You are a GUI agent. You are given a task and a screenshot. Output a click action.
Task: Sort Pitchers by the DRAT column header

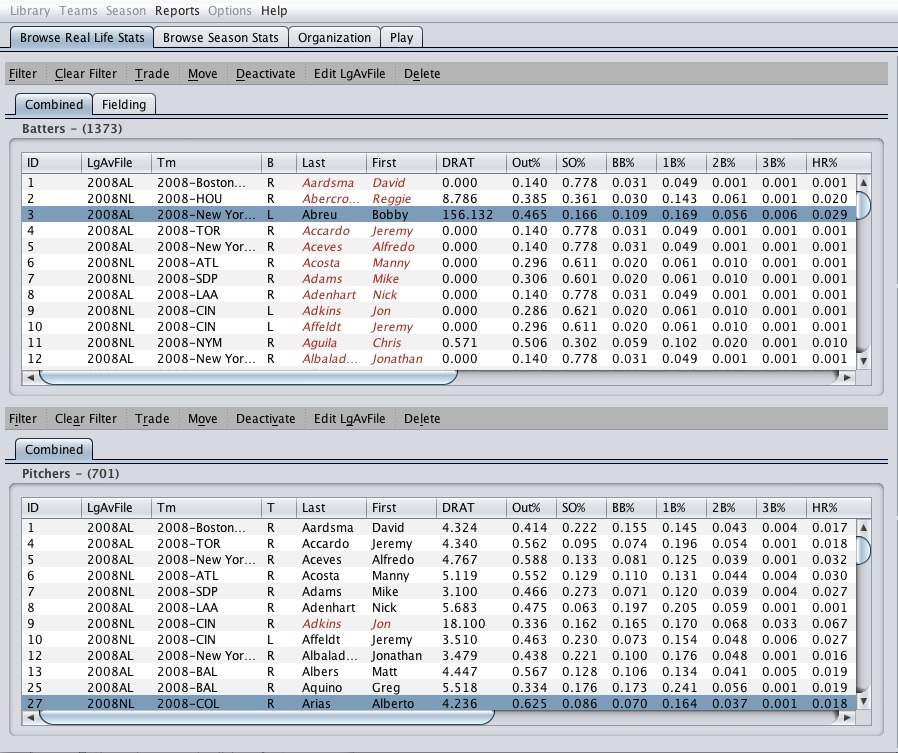coord(471,507)
